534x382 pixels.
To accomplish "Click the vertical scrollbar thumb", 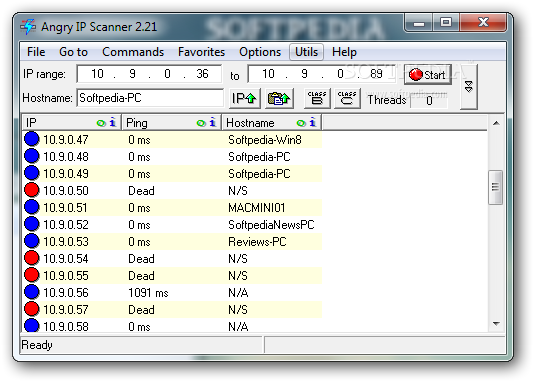I will tap(496, 187).
